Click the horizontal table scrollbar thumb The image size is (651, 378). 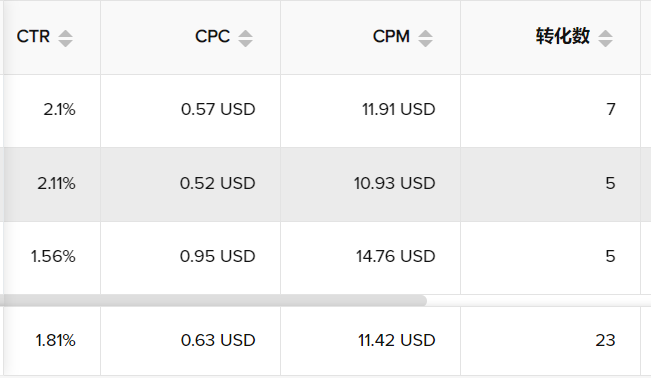pos(213,300)
